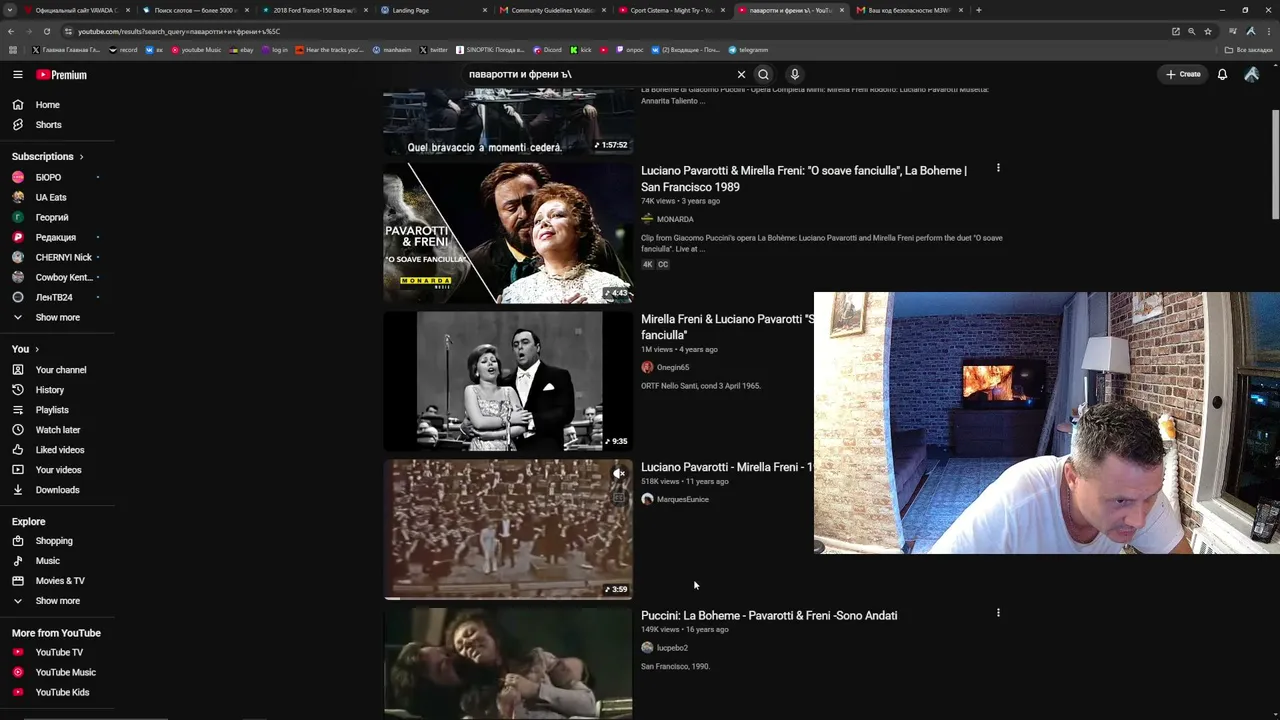
Task: Start voice search with the microphone
Action: pos(795,74)
